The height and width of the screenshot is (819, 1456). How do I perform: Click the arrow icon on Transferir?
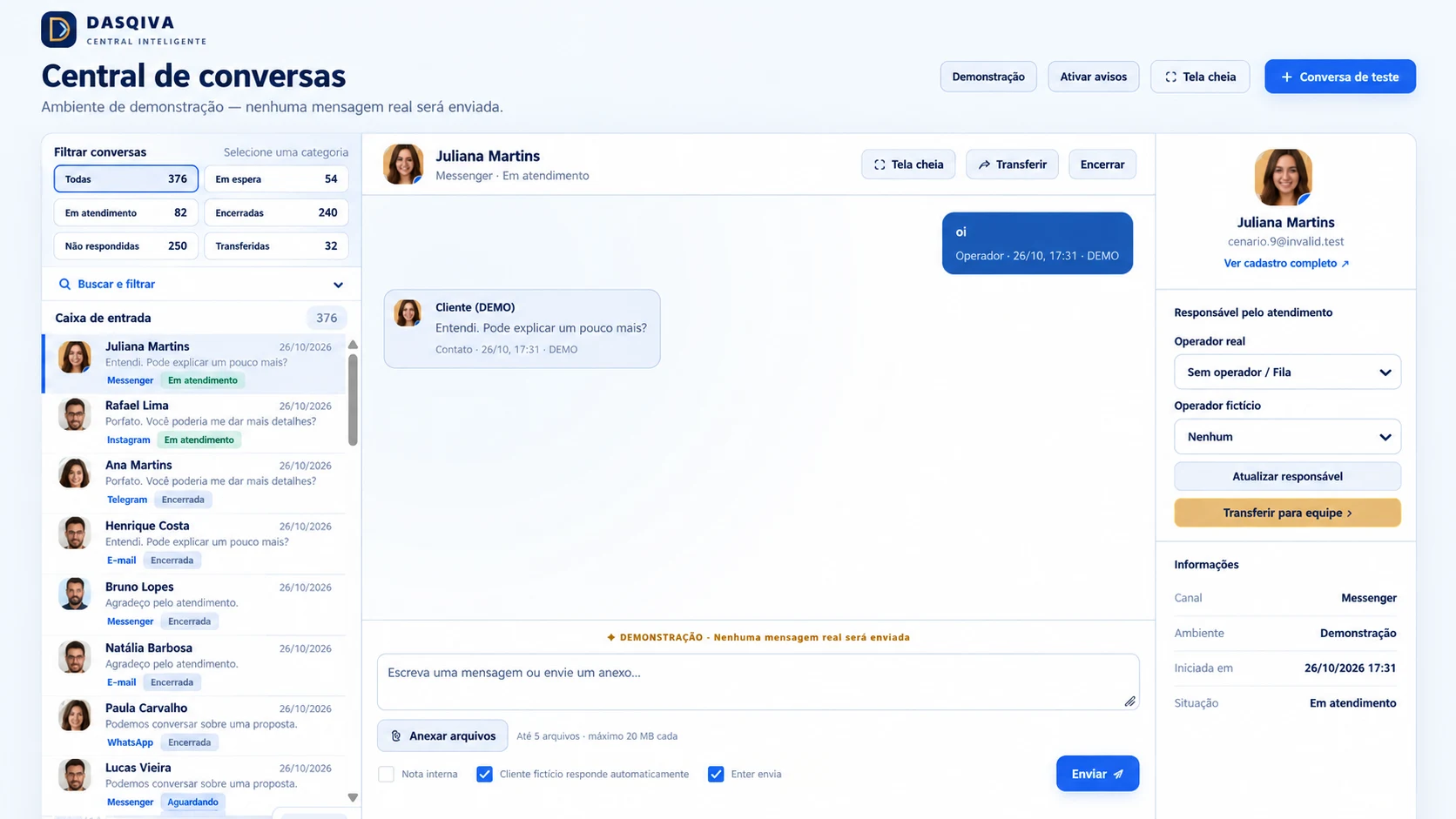[984, 164]
